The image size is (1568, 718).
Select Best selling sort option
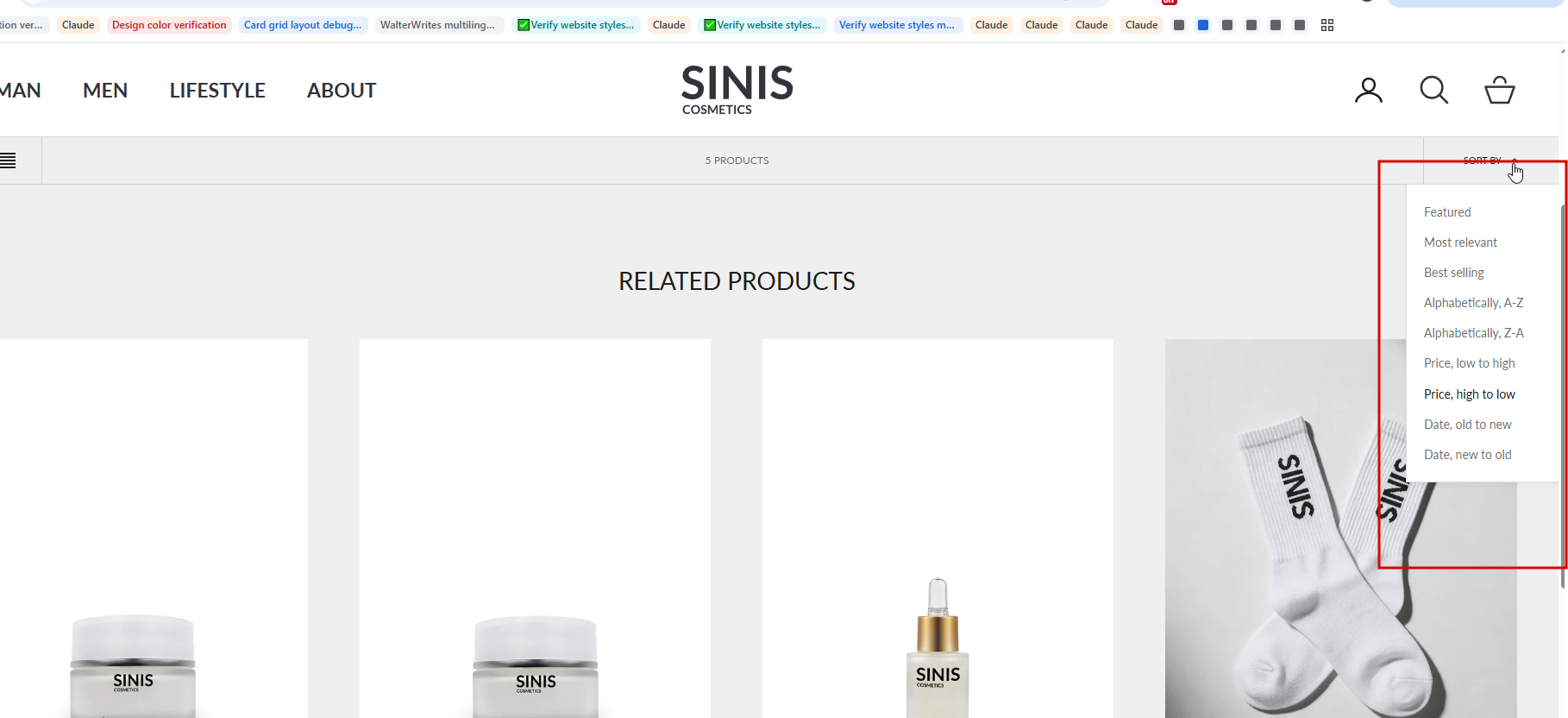1453,273
